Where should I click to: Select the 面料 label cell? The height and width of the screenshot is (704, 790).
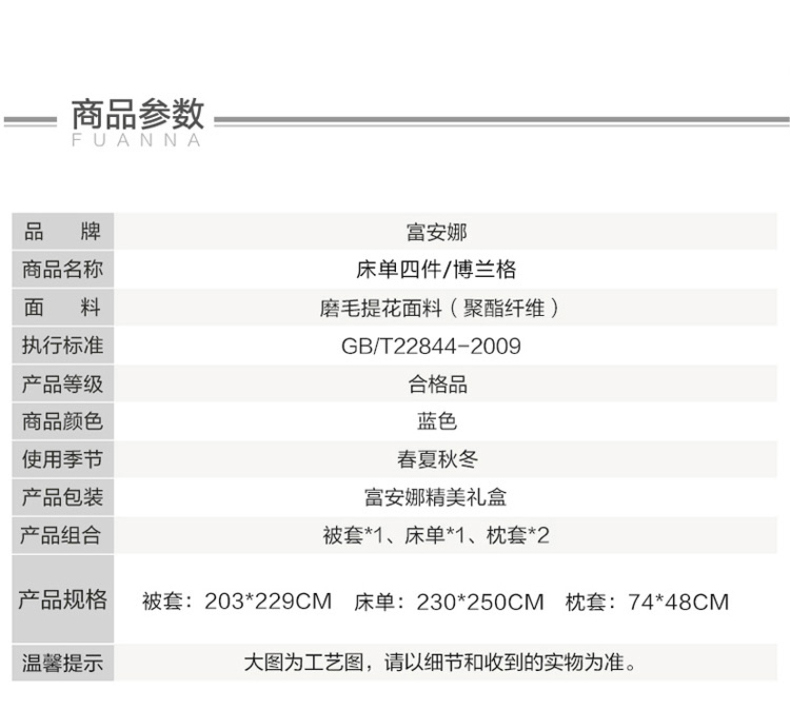pos(63,307)
